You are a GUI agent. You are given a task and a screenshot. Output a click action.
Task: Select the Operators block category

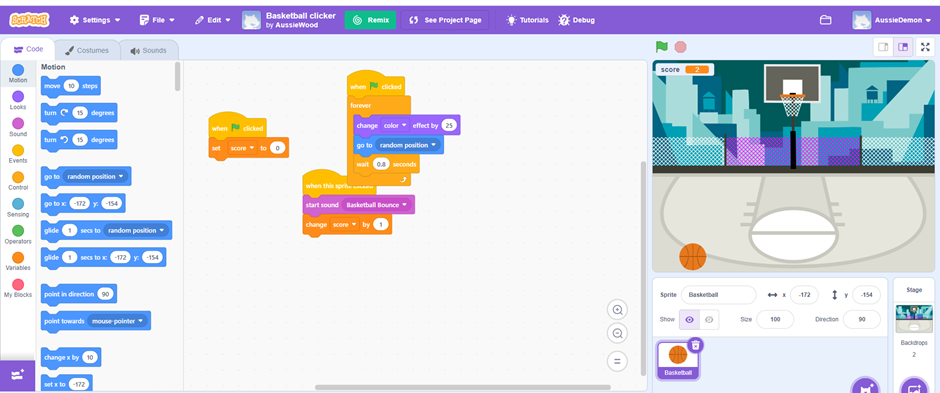pyautogui.click(x=18, y=234)
